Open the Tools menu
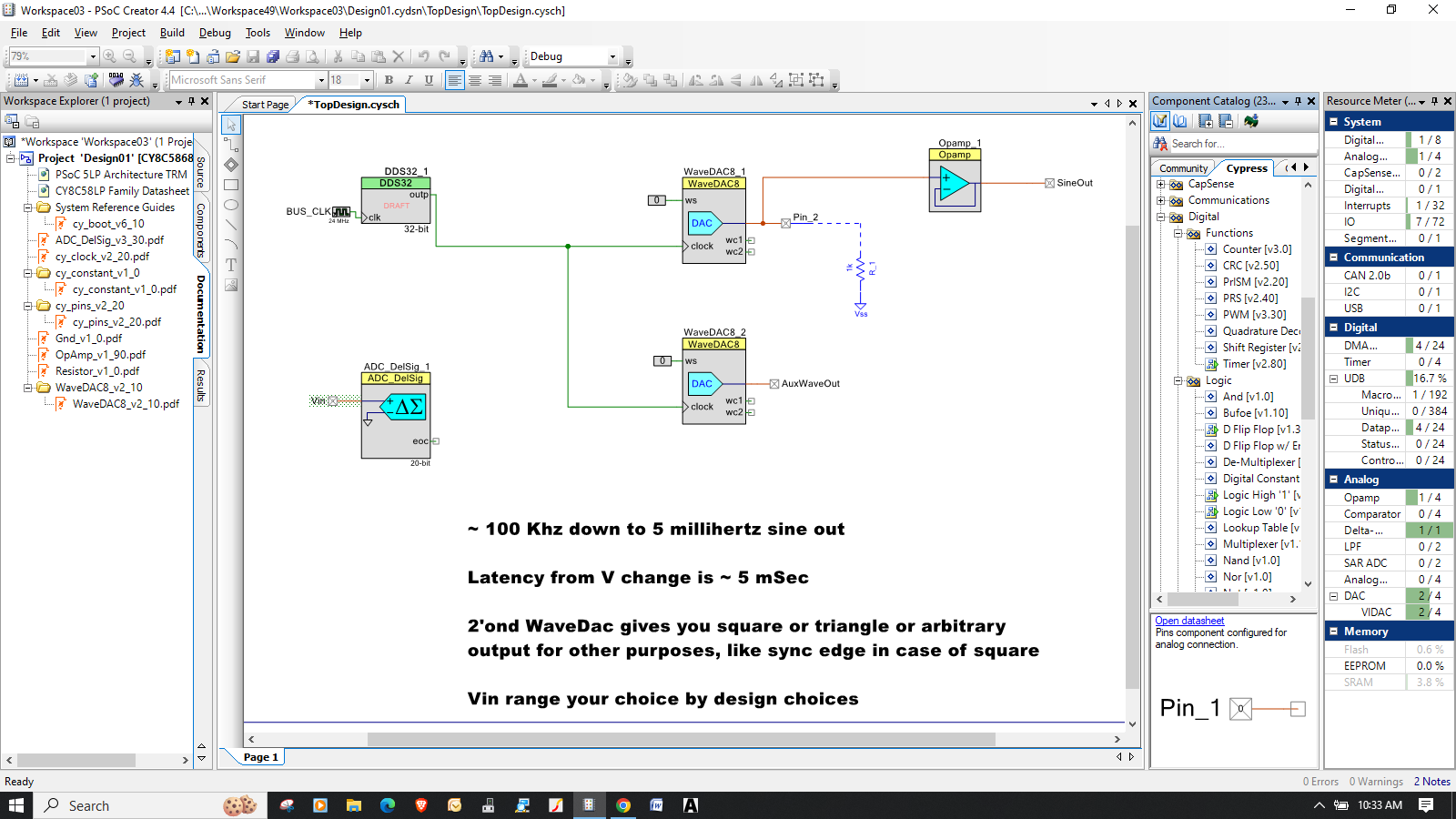Viewport: 1456px width, 819px height. pyautogui.click(x=258, y=33)
